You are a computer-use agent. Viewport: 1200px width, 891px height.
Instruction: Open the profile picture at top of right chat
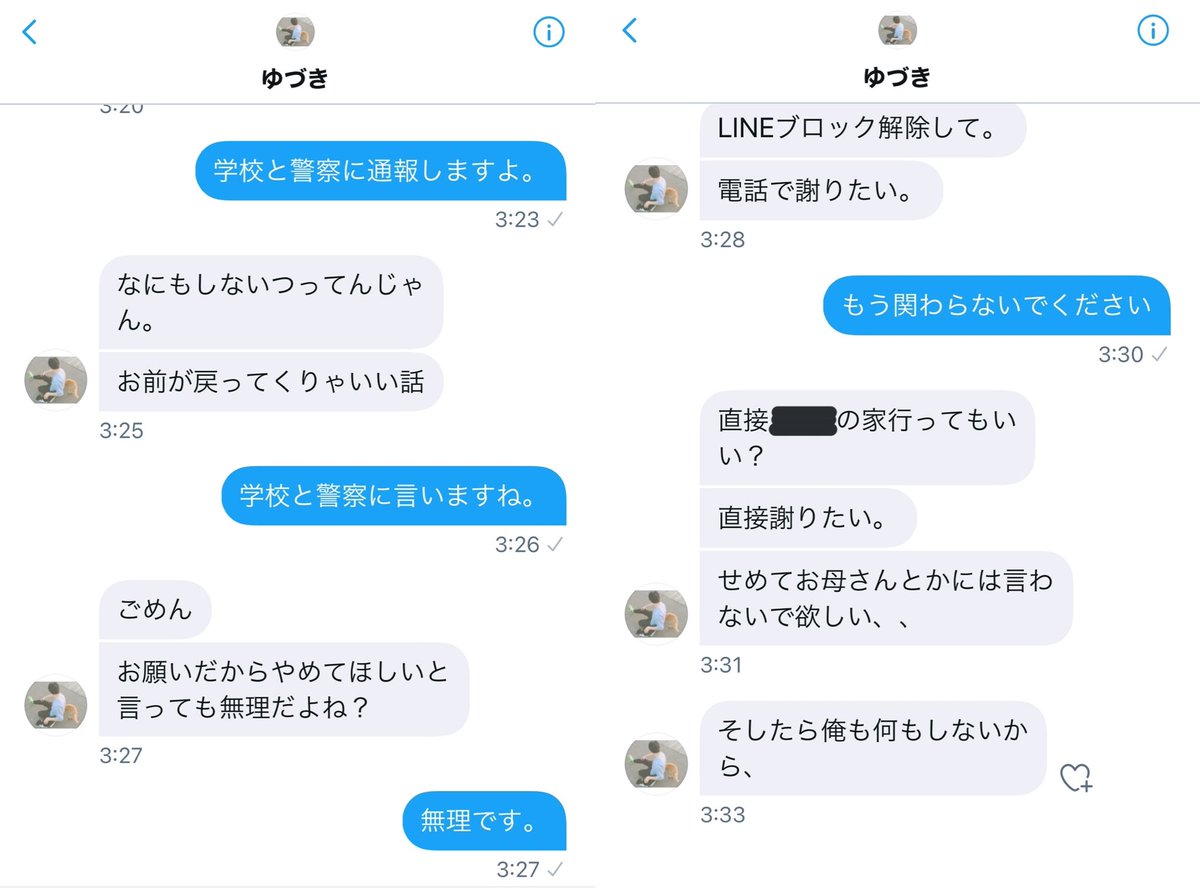[x=897, y=31]
